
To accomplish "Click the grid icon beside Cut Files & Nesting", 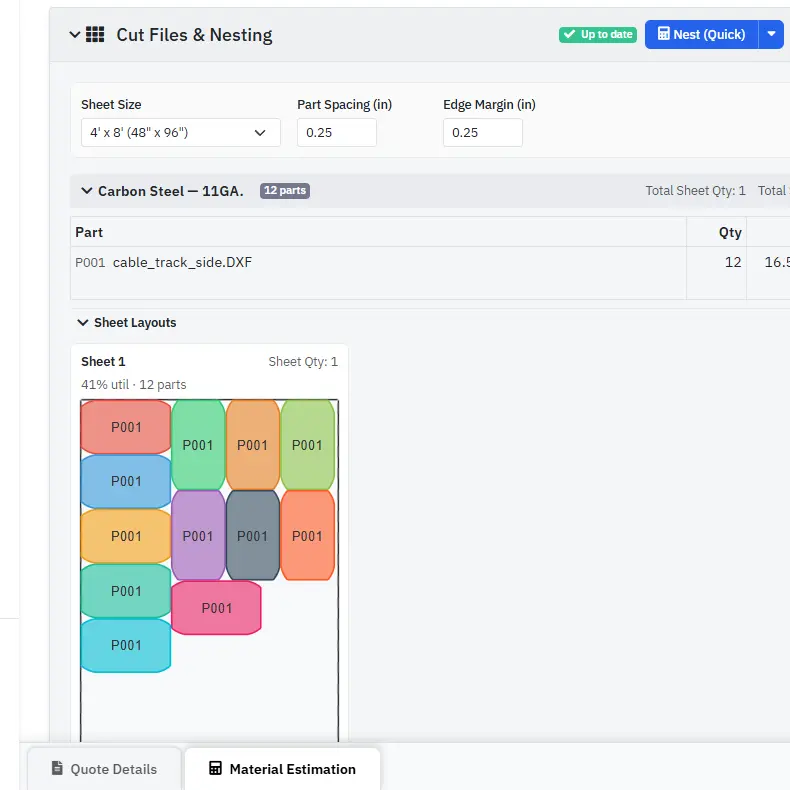I will pyautogui.click(x=95, y=35).
